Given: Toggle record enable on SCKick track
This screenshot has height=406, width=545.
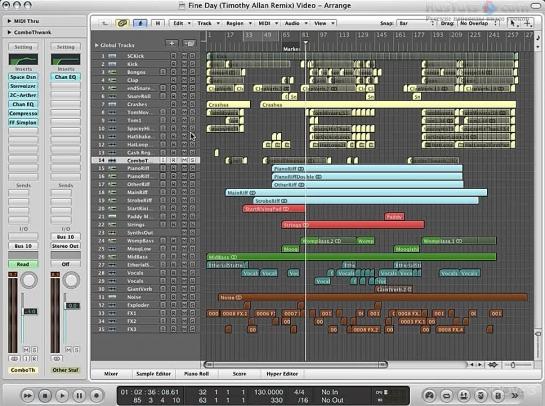Looking at the screenshot, I should pyautogui.click(x=173, y=56).
